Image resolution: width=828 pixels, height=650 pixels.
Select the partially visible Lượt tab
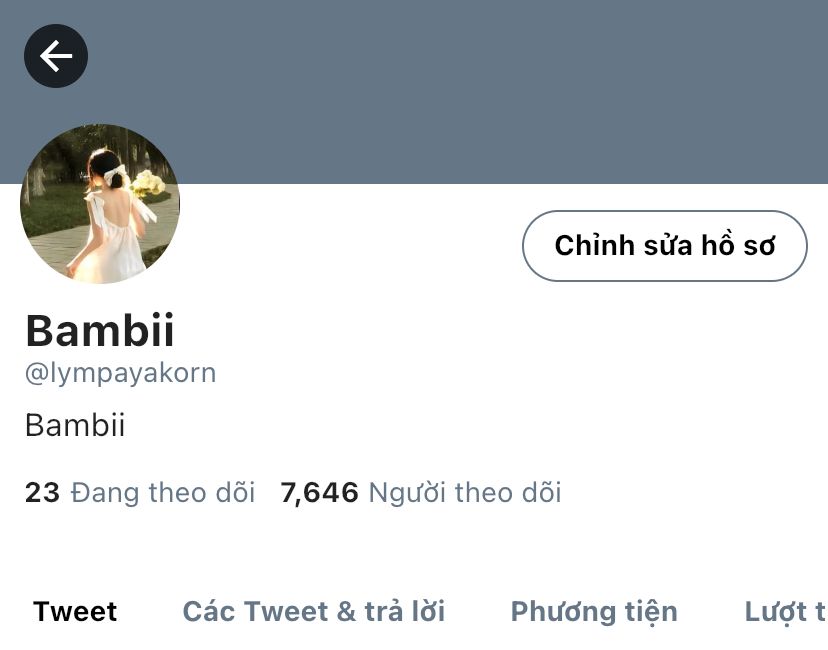tap(786, 612)
